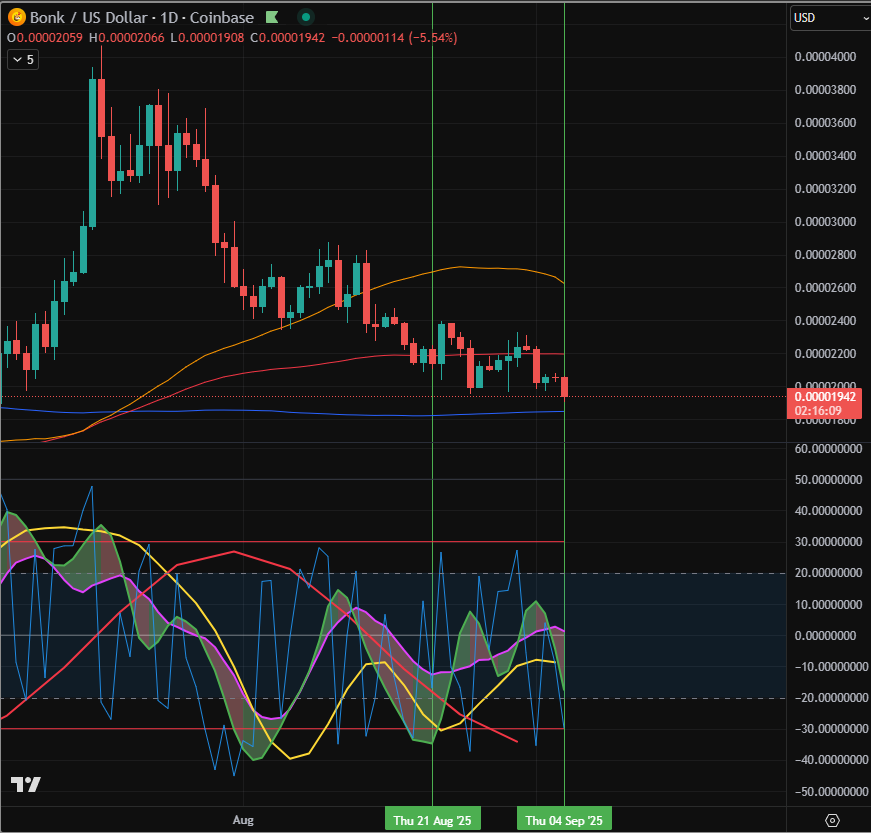Click the 0.00002800 price axis label
Image resolution: width=871 pixels, height=833 pixels.
tap(825, 255)
